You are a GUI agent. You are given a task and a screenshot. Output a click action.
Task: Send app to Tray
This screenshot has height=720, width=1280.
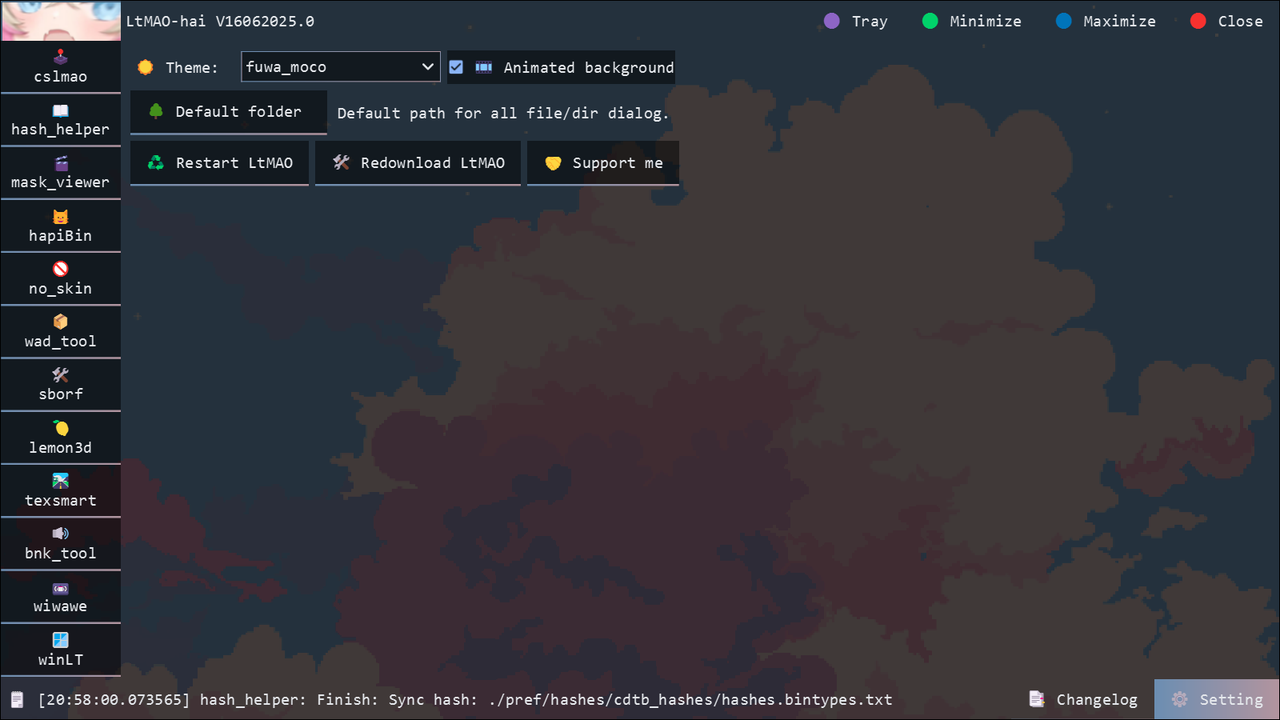pos(855,21)
